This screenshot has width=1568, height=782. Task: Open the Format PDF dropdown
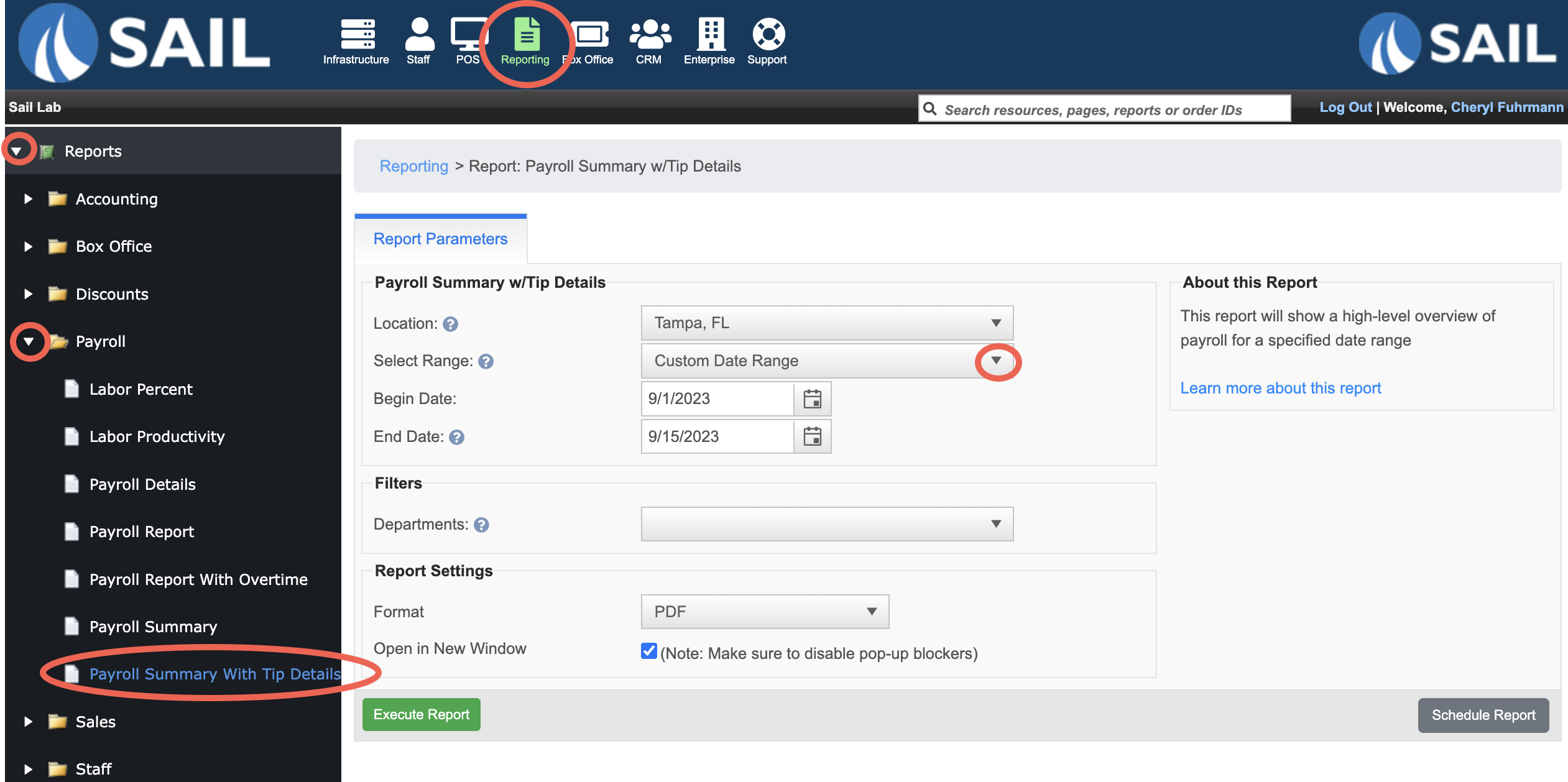click(765, 612)
